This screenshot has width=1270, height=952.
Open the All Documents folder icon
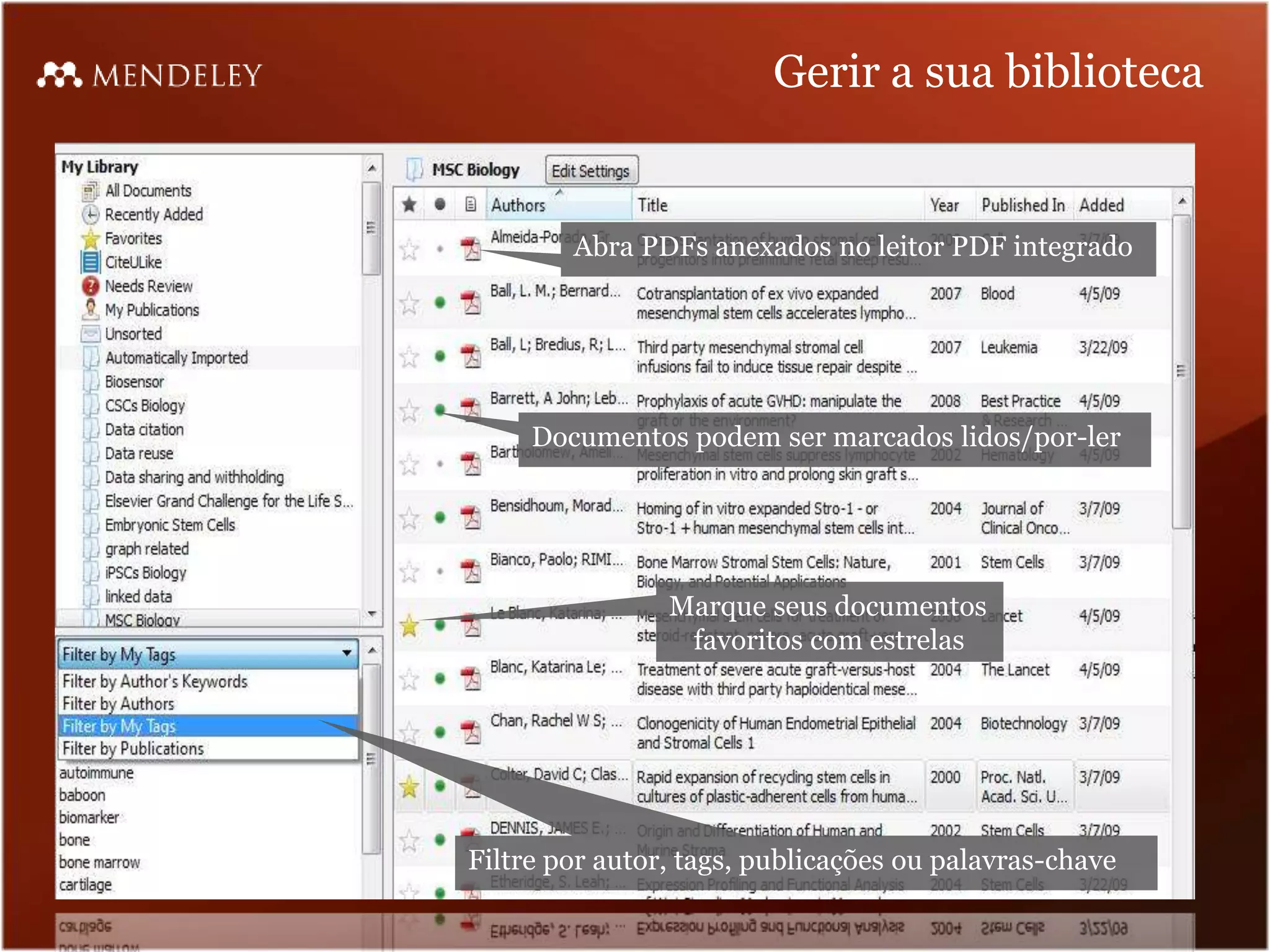click(x=91, y=191)
